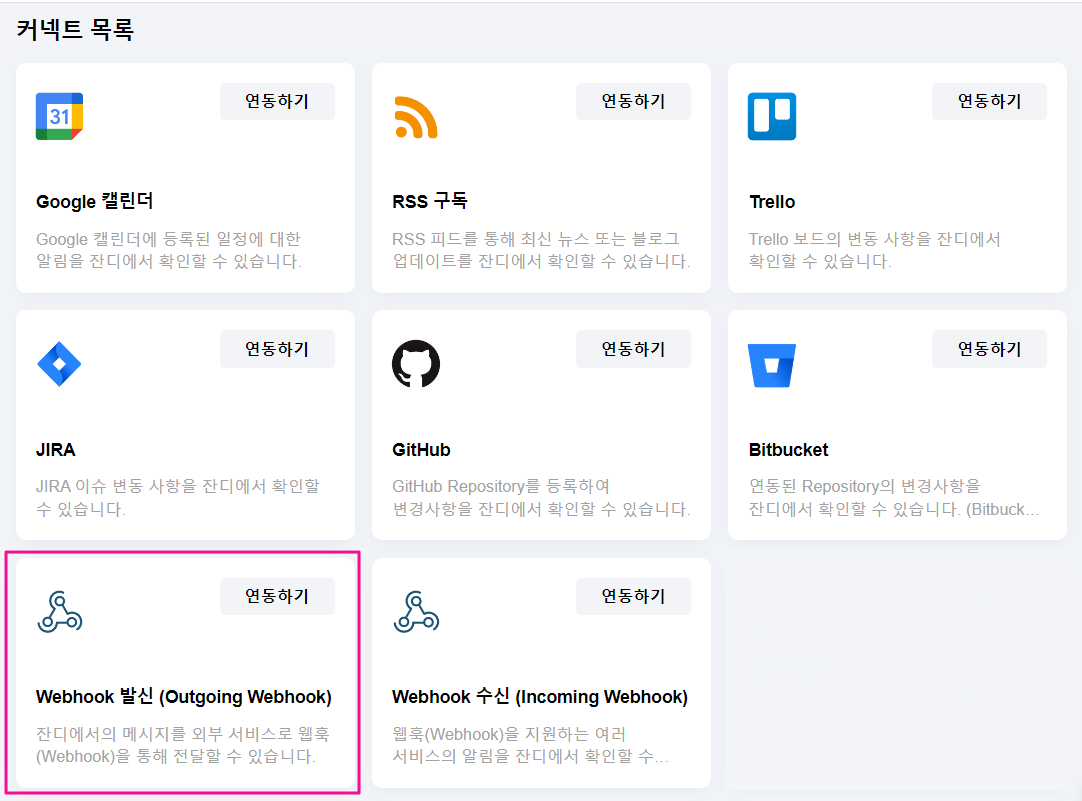Click the Bitbucket bucket icon
This screenshot has height=801, width=1082.
pos(772,365)
